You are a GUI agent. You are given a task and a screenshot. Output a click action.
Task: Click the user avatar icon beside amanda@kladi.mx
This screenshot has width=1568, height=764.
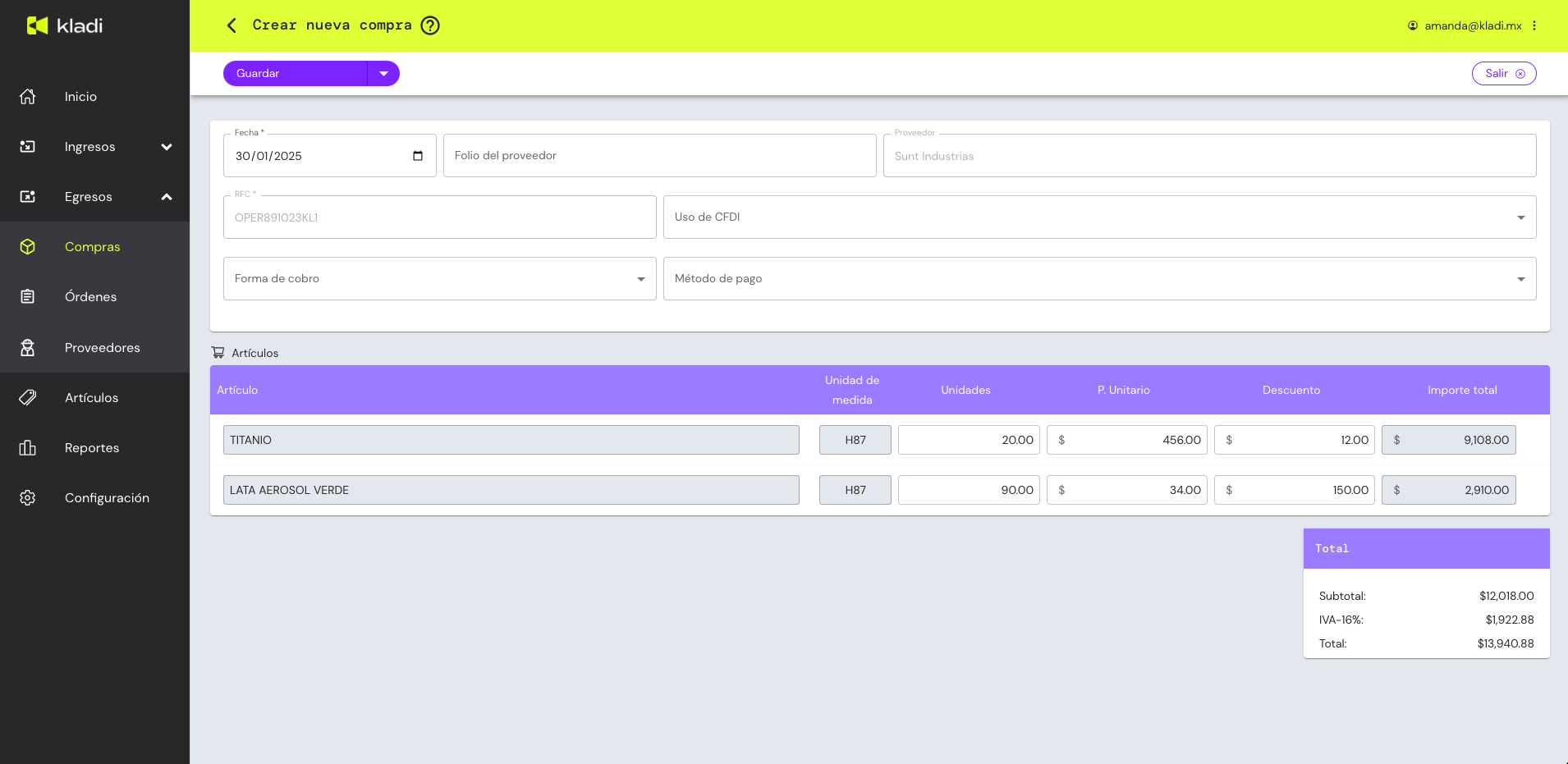tap(1413, 25)
